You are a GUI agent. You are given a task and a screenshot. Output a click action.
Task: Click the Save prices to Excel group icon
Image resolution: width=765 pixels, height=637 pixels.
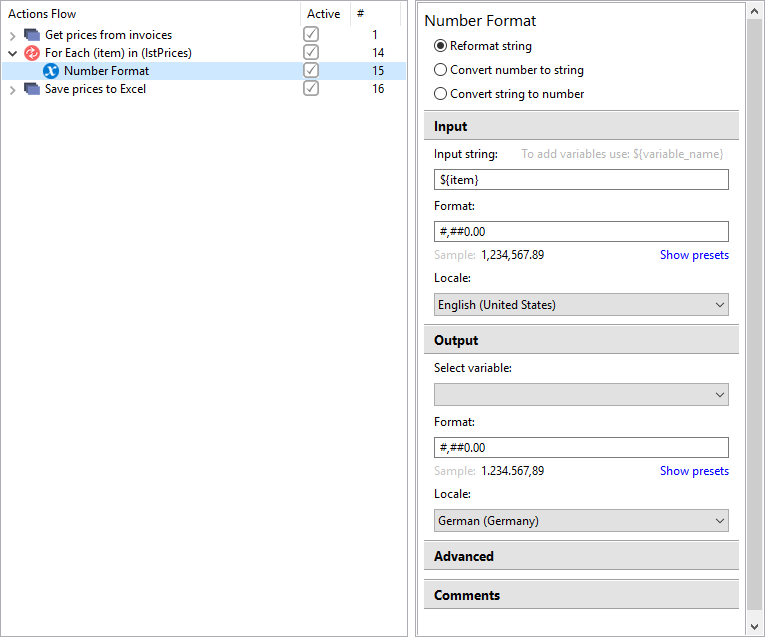tap(32, 89)
